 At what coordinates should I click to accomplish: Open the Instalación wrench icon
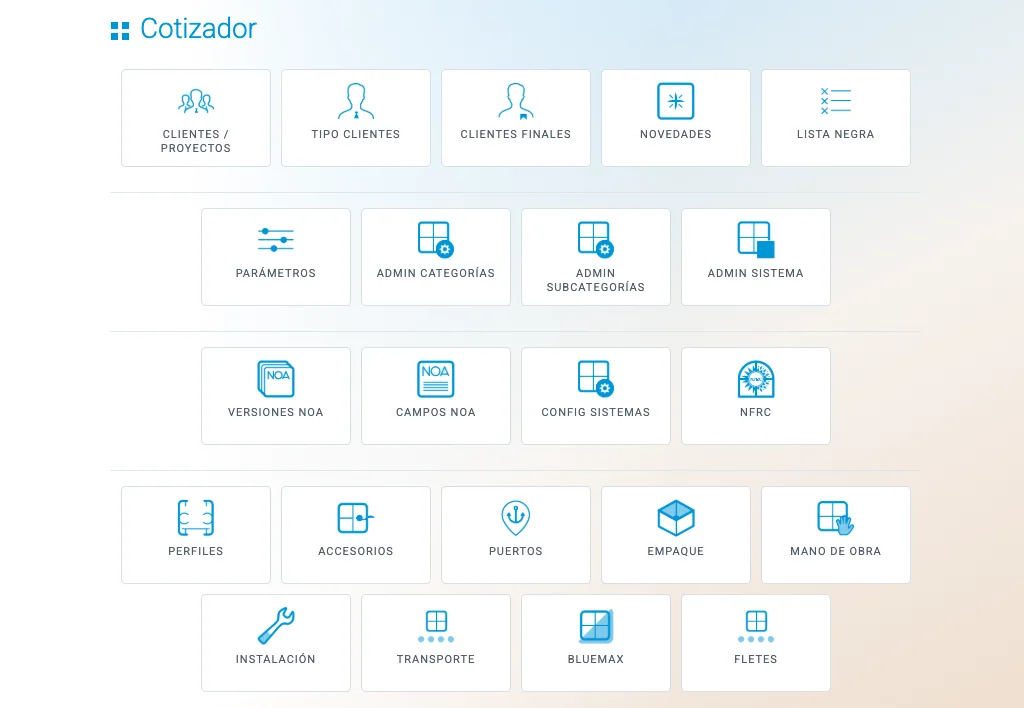tap(276, 626)
